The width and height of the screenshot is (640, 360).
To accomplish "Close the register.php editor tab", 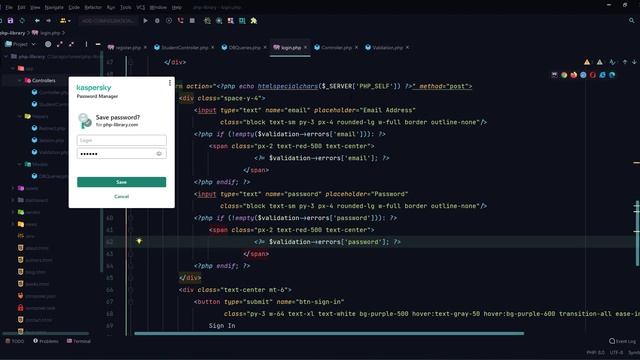I will pos(145,47).
